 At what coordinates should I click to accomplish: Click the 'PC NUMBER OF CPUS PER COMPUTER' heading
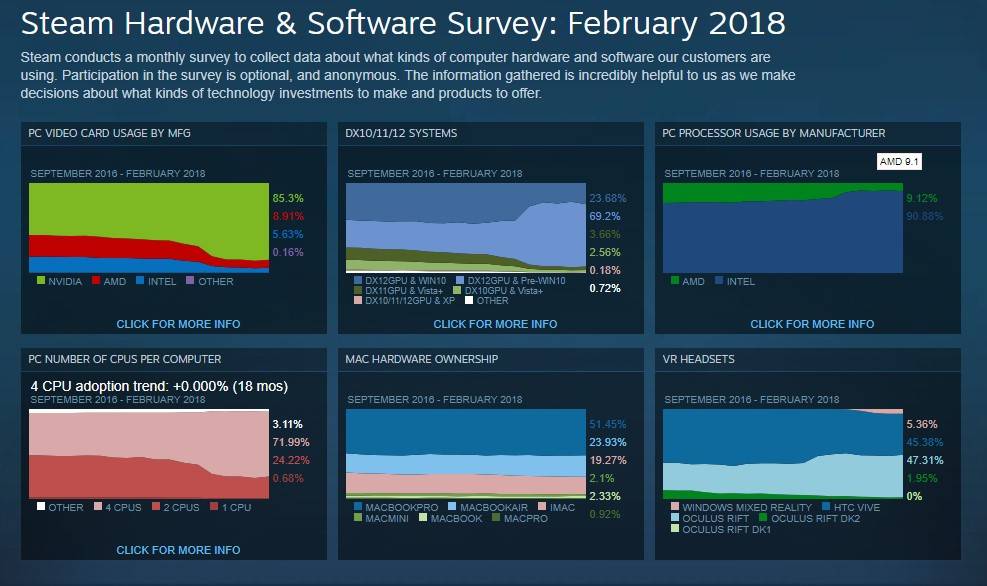point(125,359)
